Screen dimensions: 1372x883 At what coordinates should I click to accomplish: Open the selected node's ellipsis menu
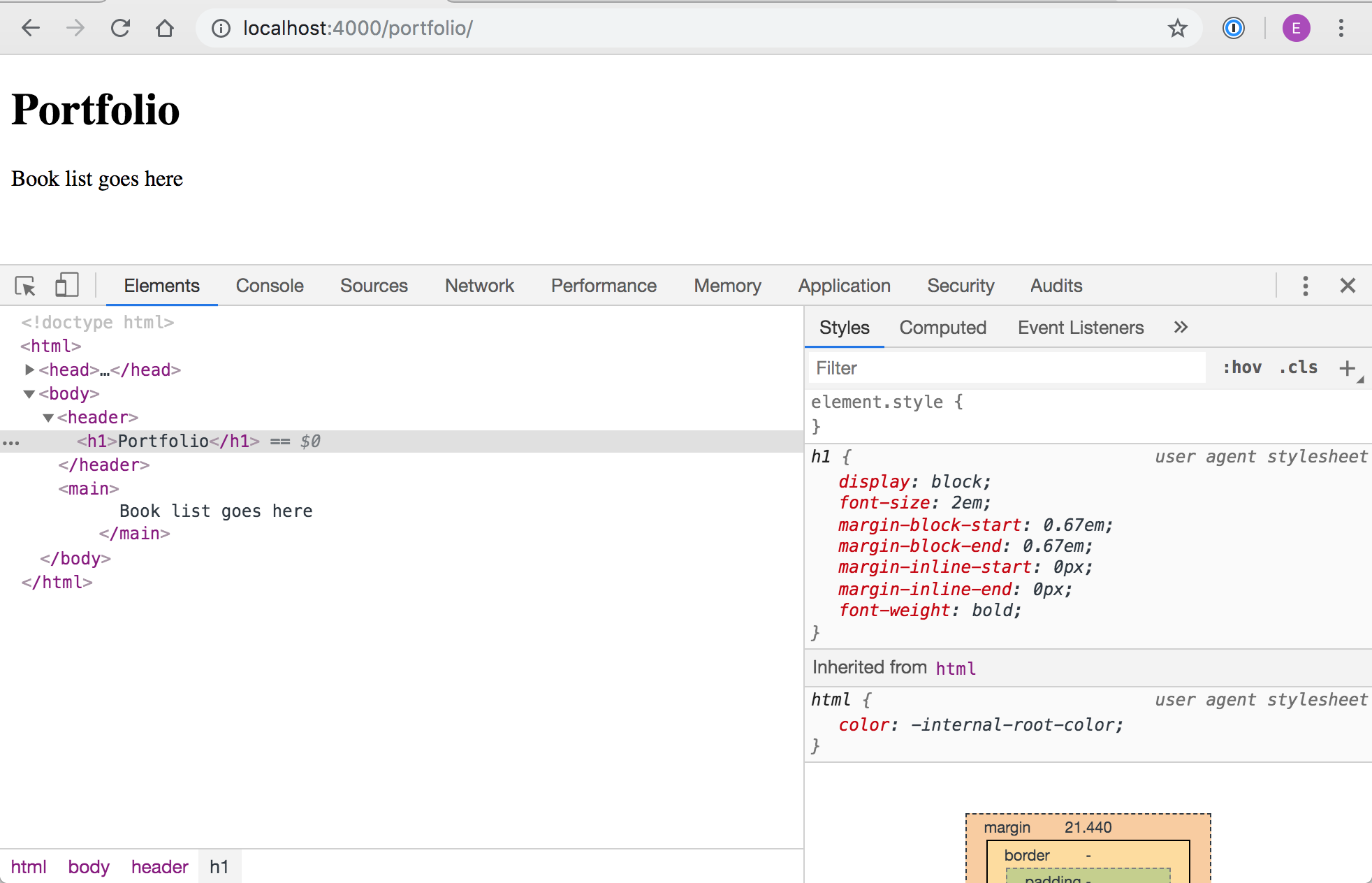(x=11, y=442)
